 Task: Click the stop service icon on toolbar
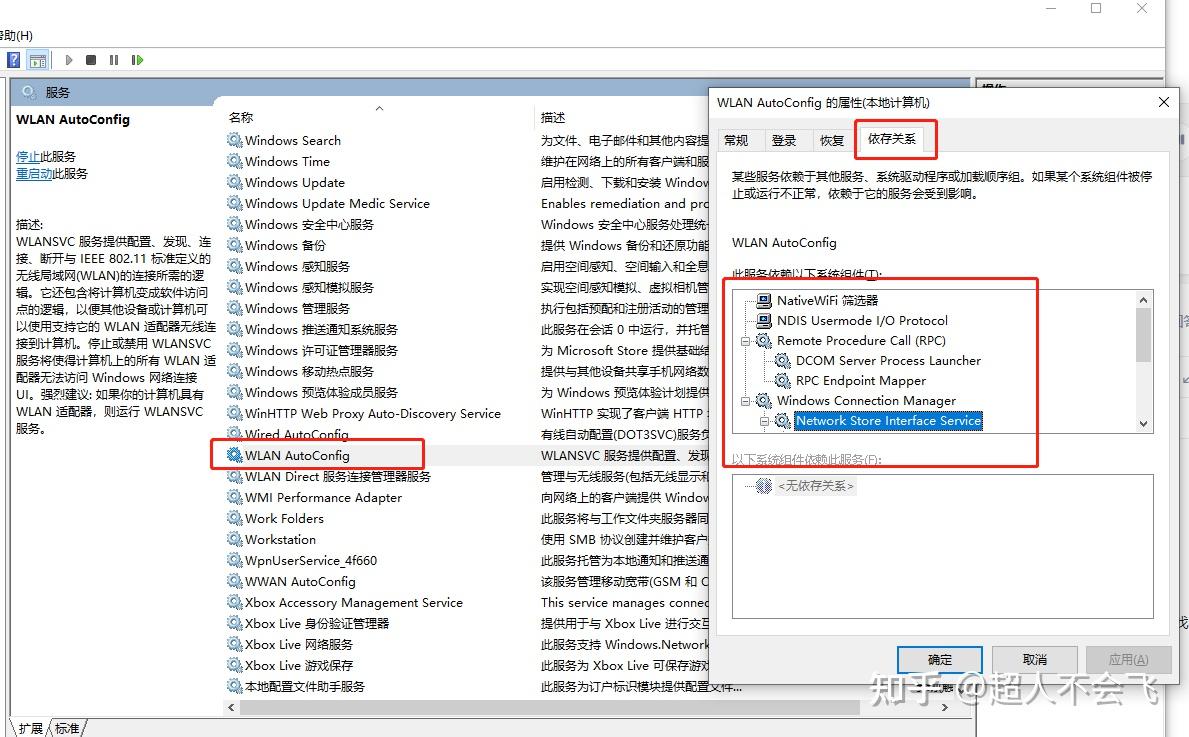[x=89, y=60]
